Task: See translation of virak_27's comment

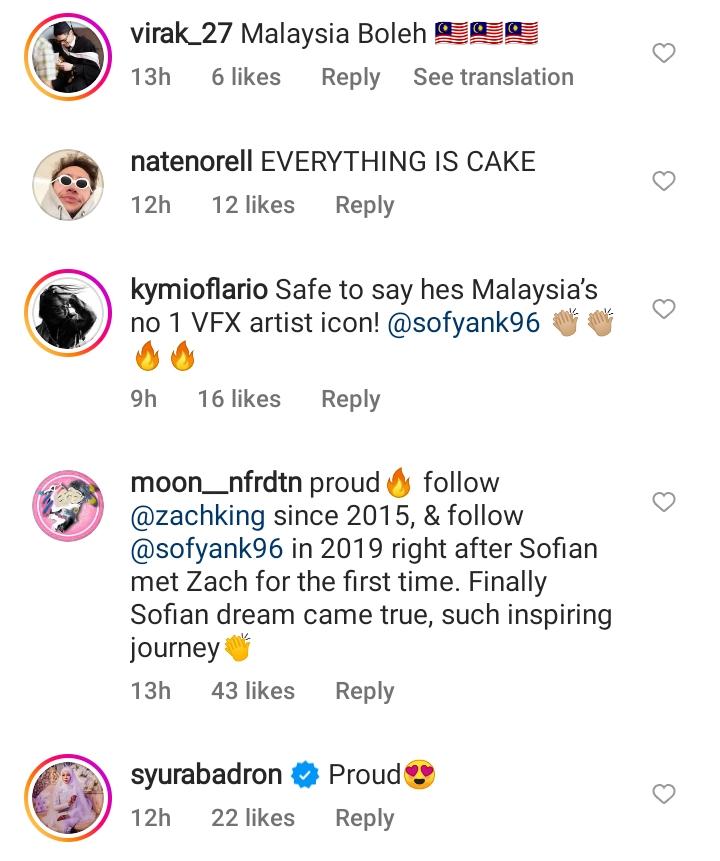Action: (x=493, y=77)
